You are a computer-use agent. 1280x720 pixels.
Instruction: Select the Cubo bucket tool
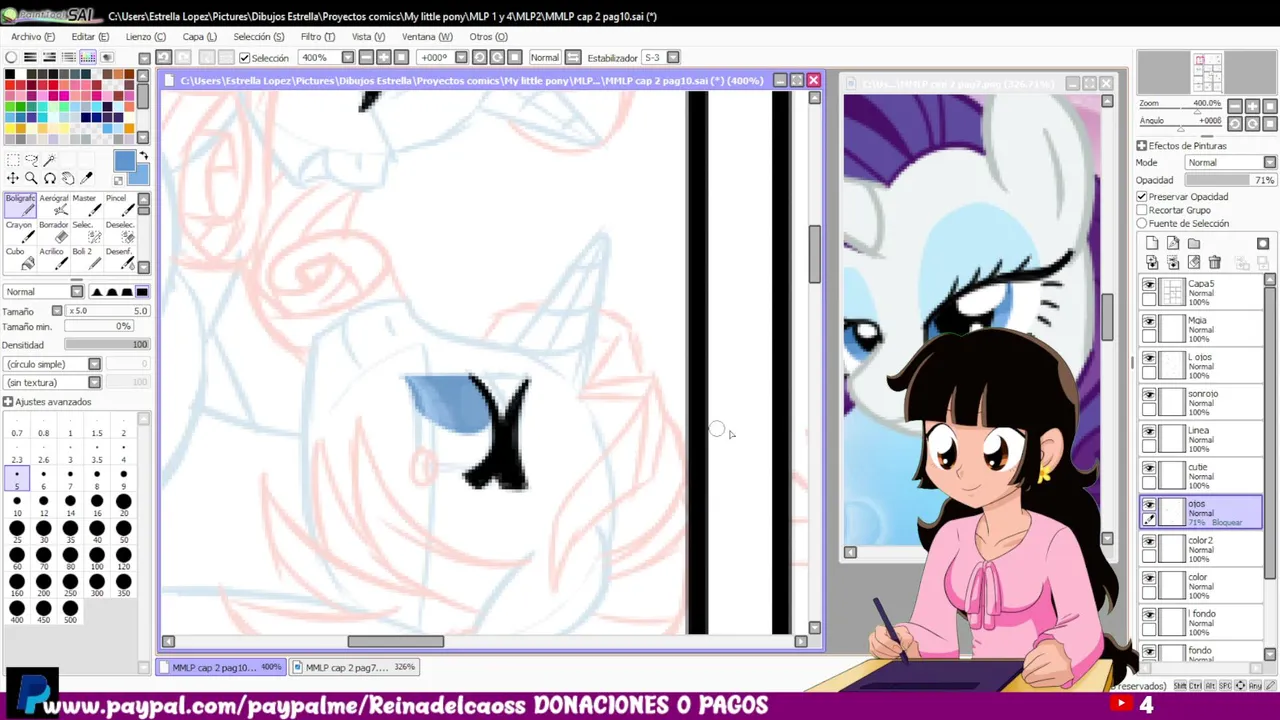[20, 259]
